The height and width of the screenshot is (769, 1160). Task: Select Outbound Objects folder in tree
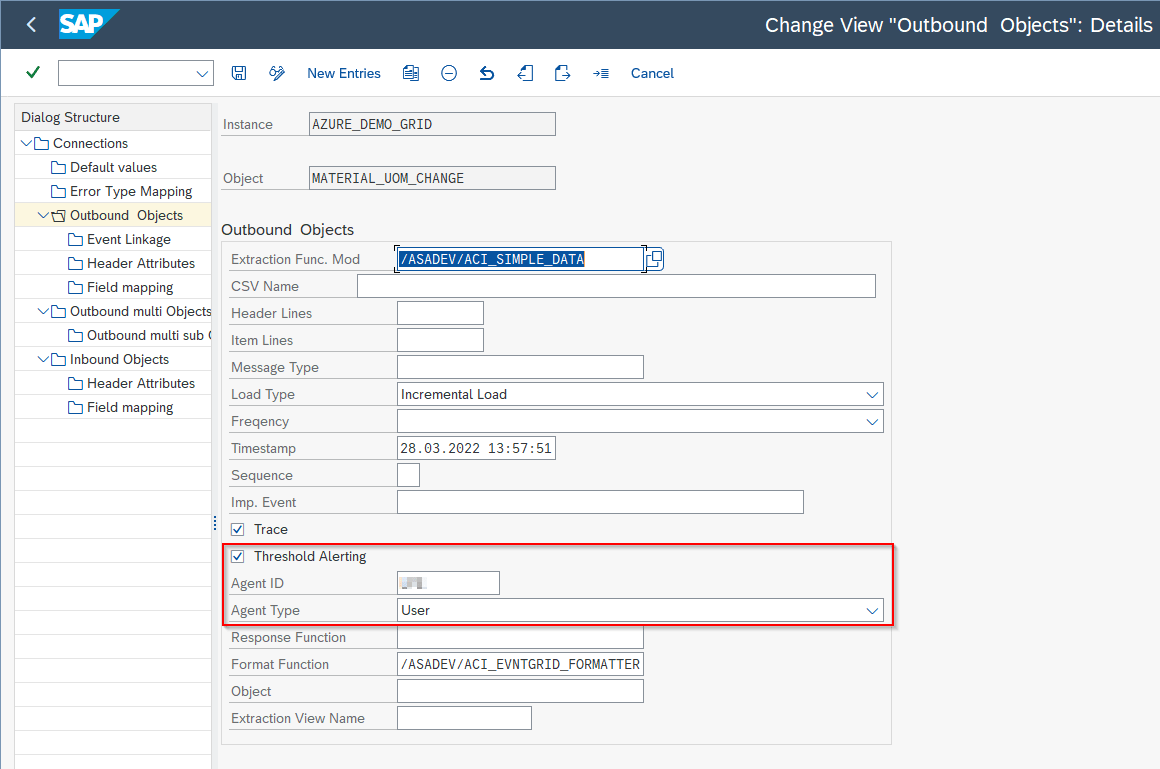(x=126, y=215)
